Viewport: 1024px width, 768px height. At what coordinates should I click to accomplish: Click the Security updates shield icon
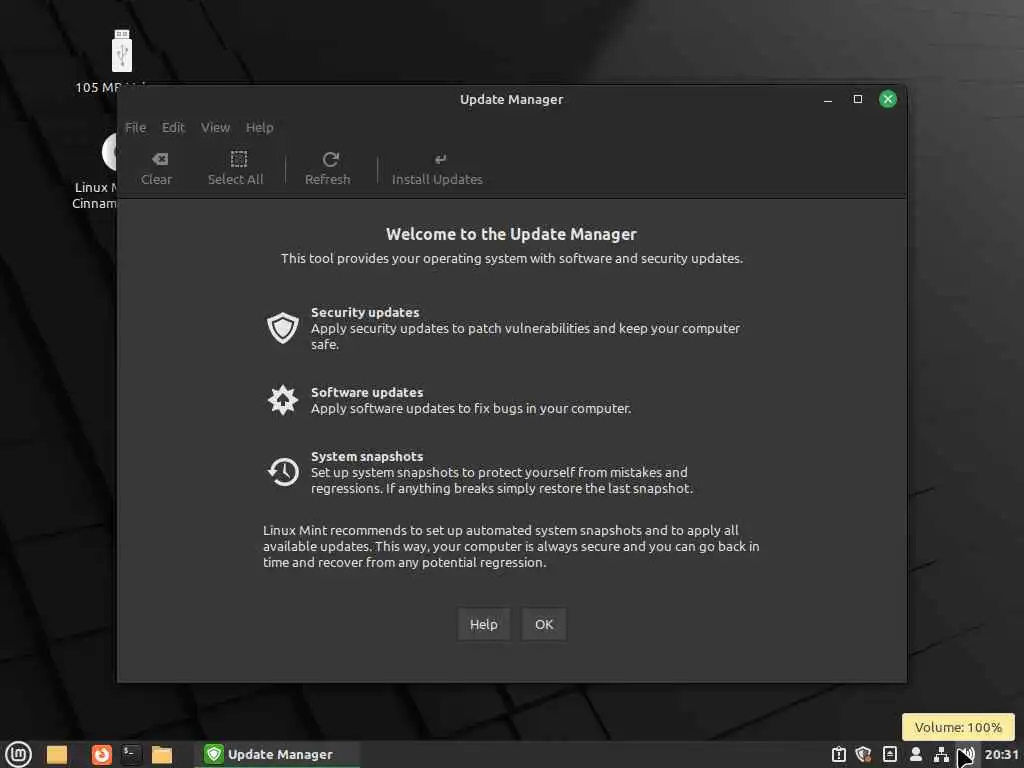pyautogui.click(x=283, y=328)
